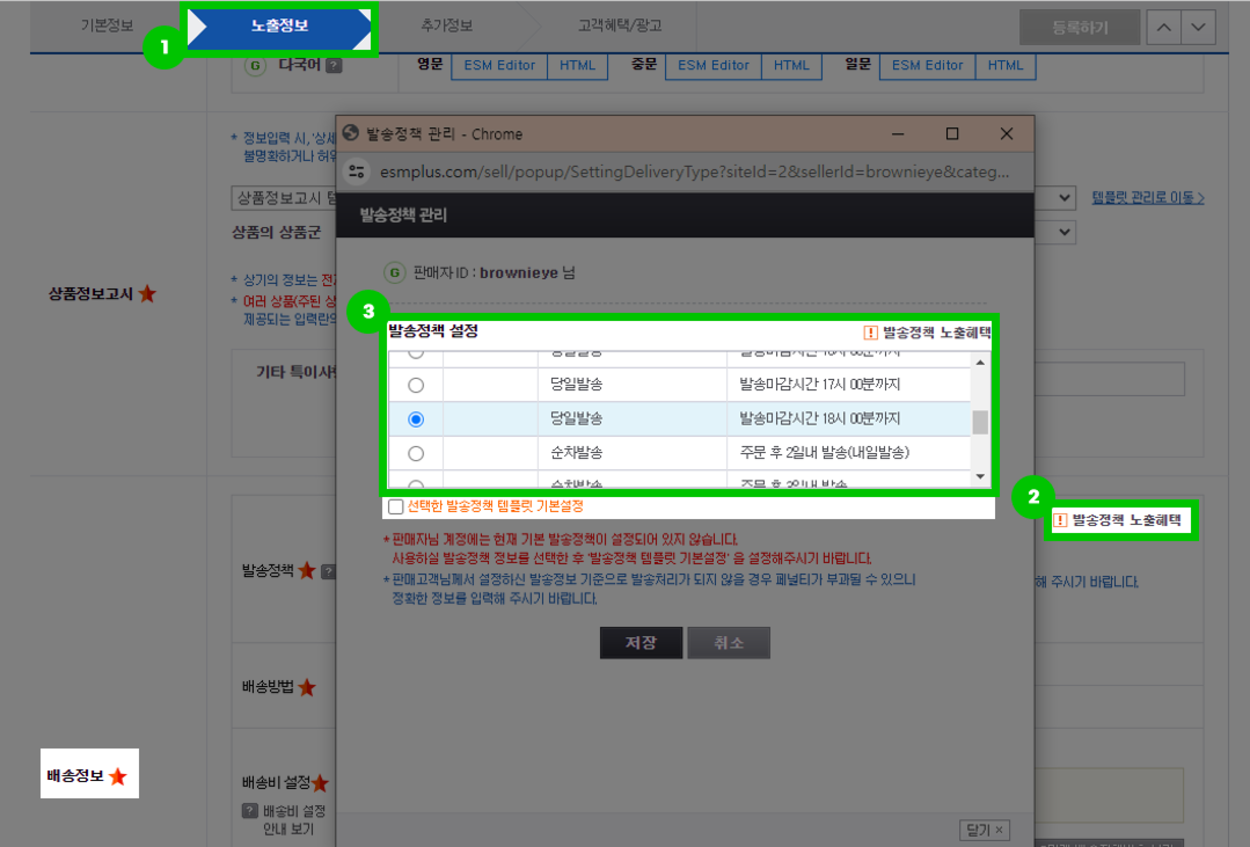Minimize the 발송정책 관리 Chrome window

tap(897, 134)
